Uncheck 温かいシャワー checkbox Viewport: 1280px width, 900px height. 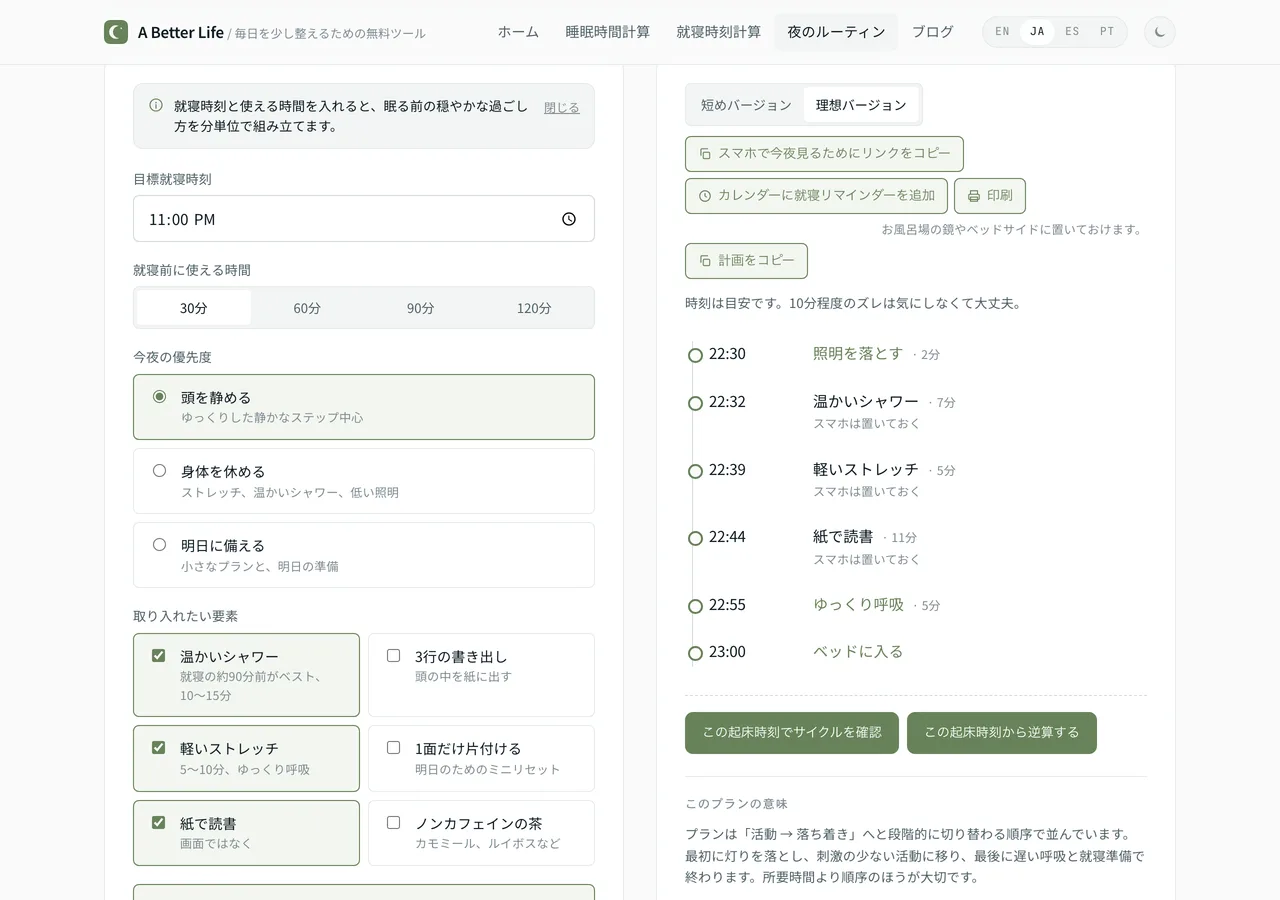tap(158, 656)
